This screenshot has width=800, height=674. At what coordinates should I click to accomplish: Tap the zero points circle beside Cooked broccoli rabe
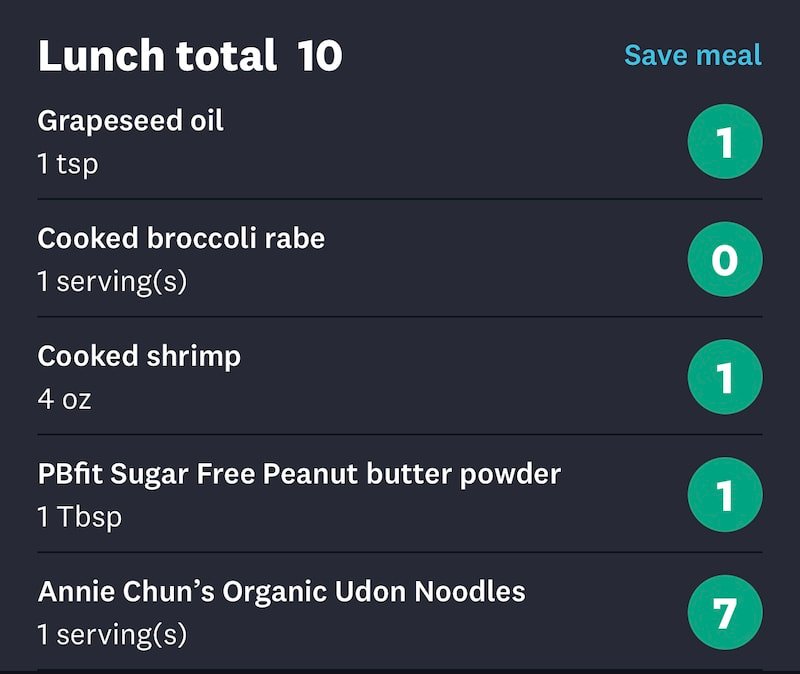click(x=728, y=259)
